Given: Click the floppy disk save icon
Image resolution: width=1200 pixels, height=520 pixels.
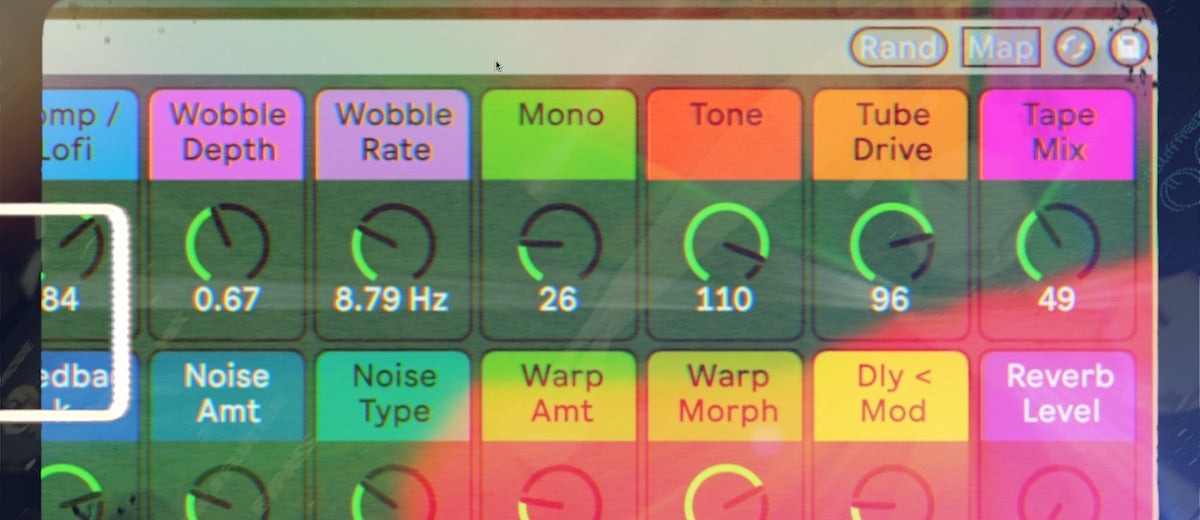Looking at the screenshot, I should [x=1129, y=48].
